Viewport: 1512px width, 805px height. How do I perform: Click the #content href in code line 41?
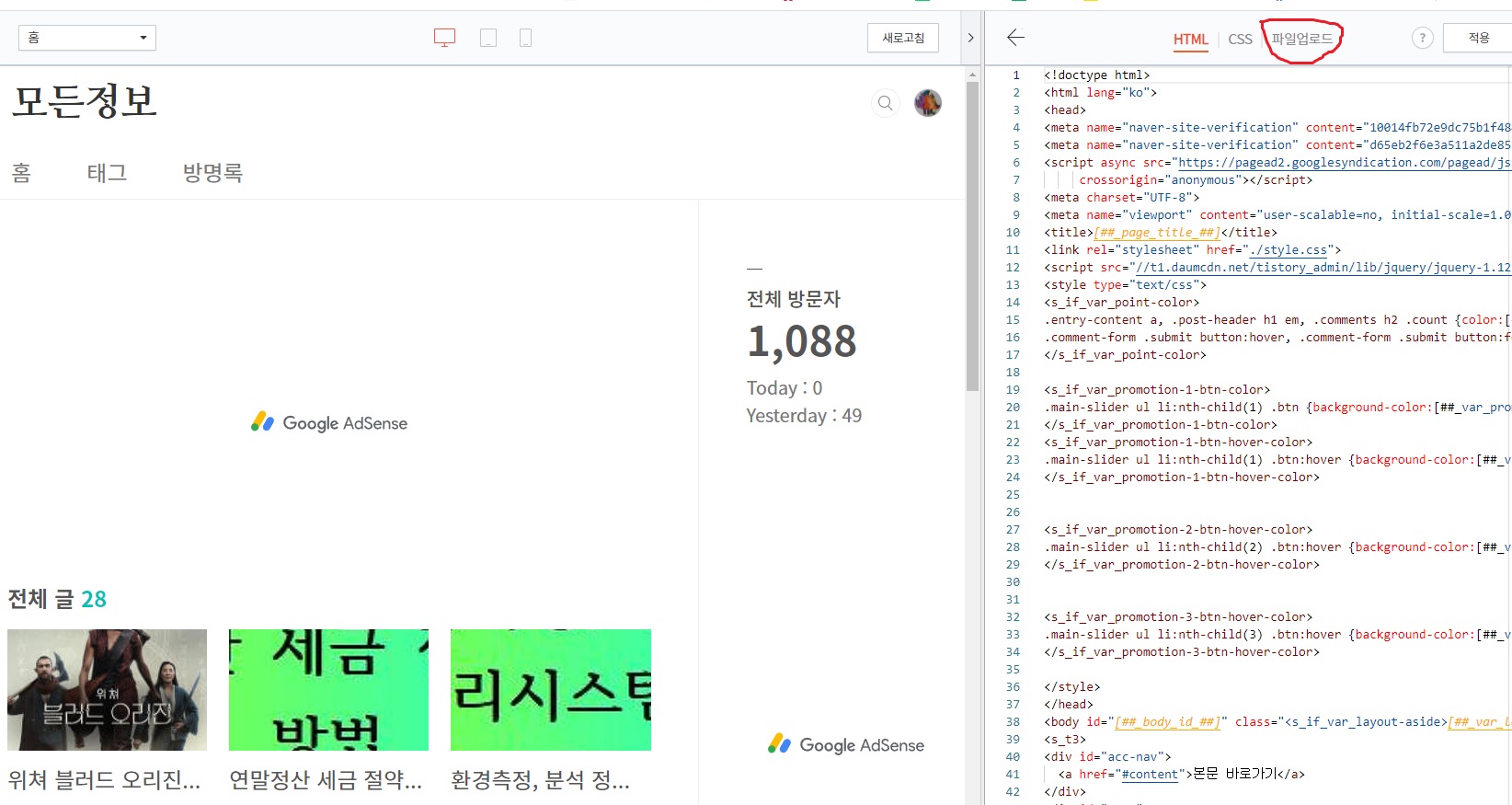click(x=1150, y=775)
